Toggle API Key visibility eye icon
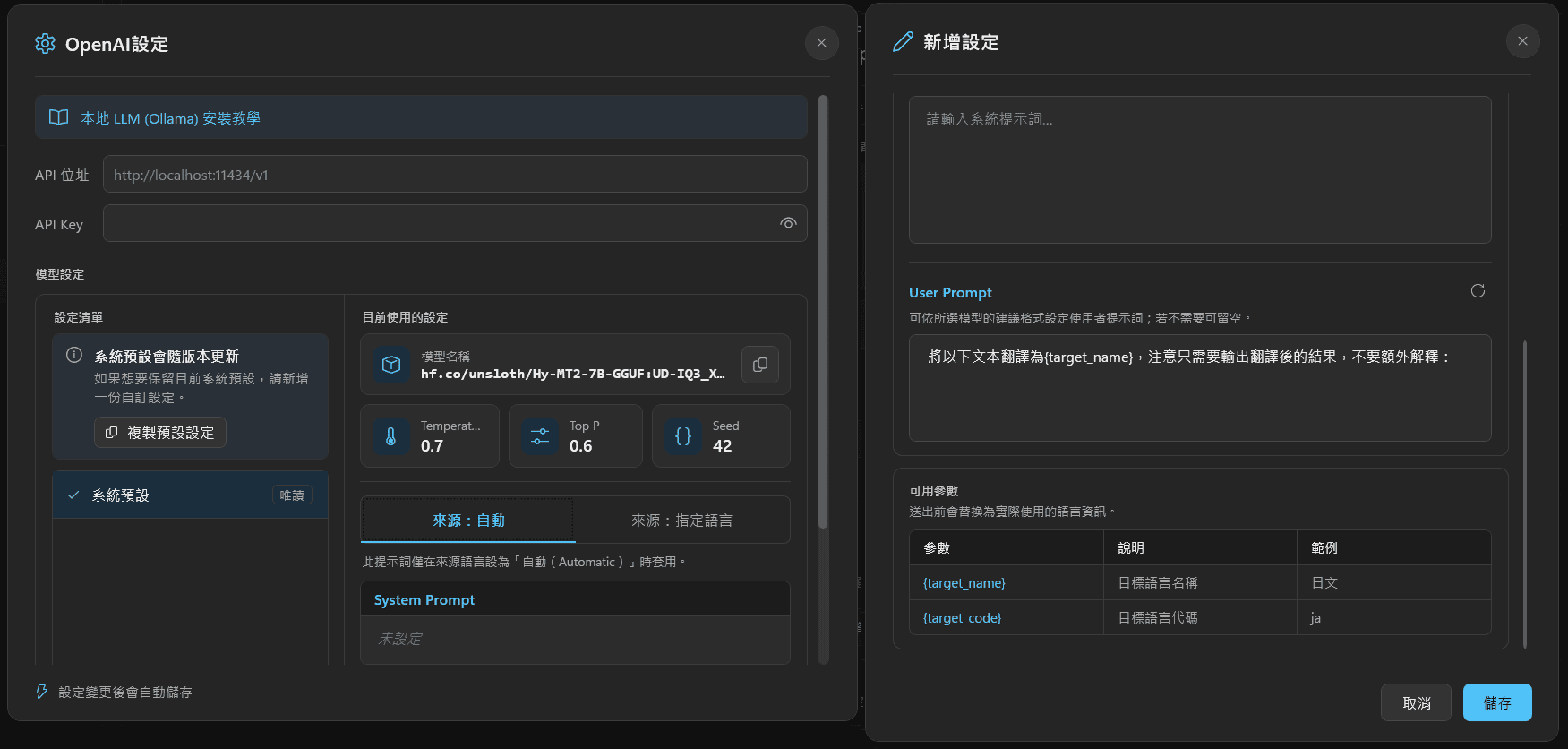The width and height of the screenshot is (1568, 749). (788, 223)
